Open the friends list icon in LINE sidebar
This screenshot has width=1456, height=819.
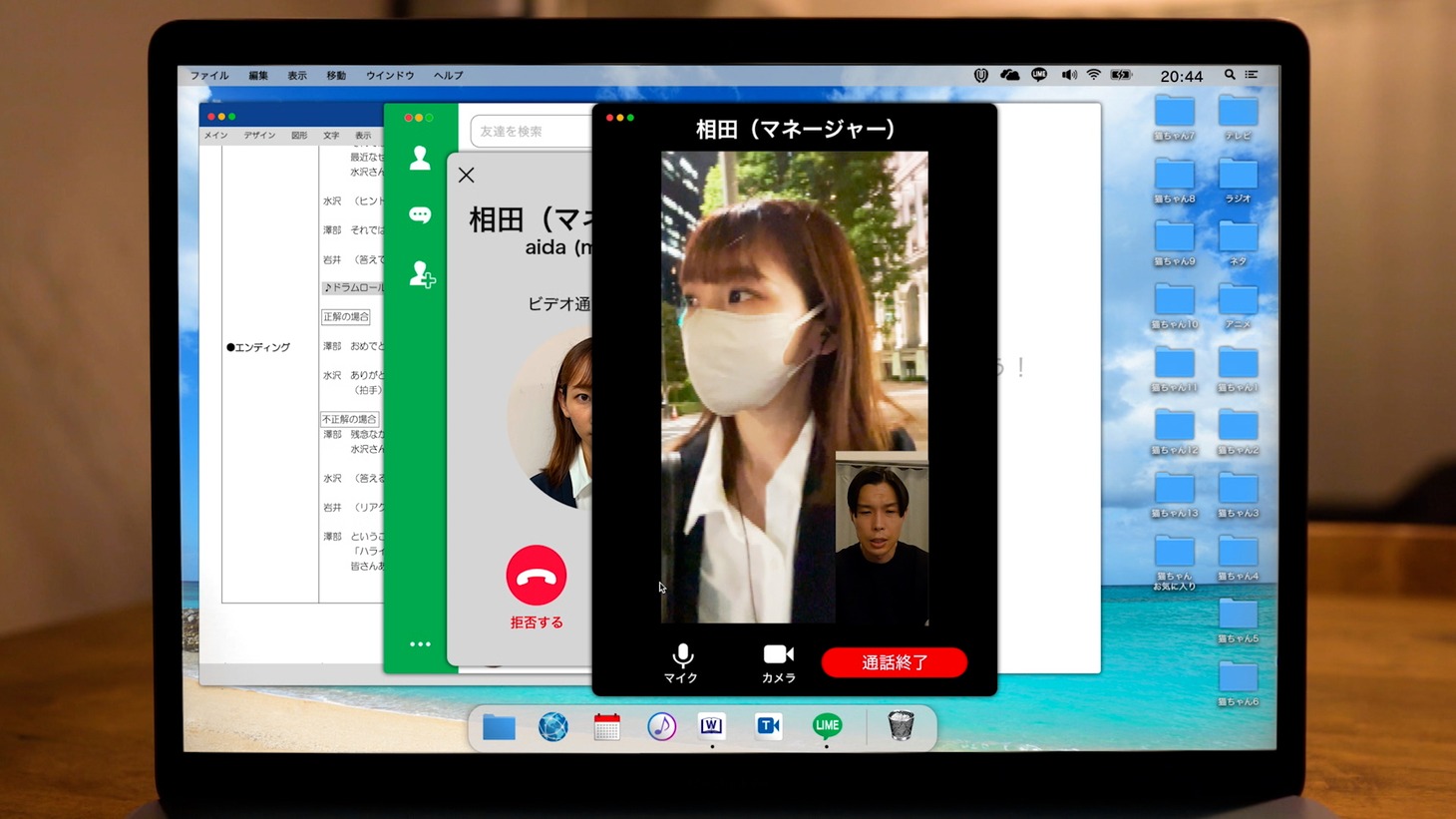(420, 159)
